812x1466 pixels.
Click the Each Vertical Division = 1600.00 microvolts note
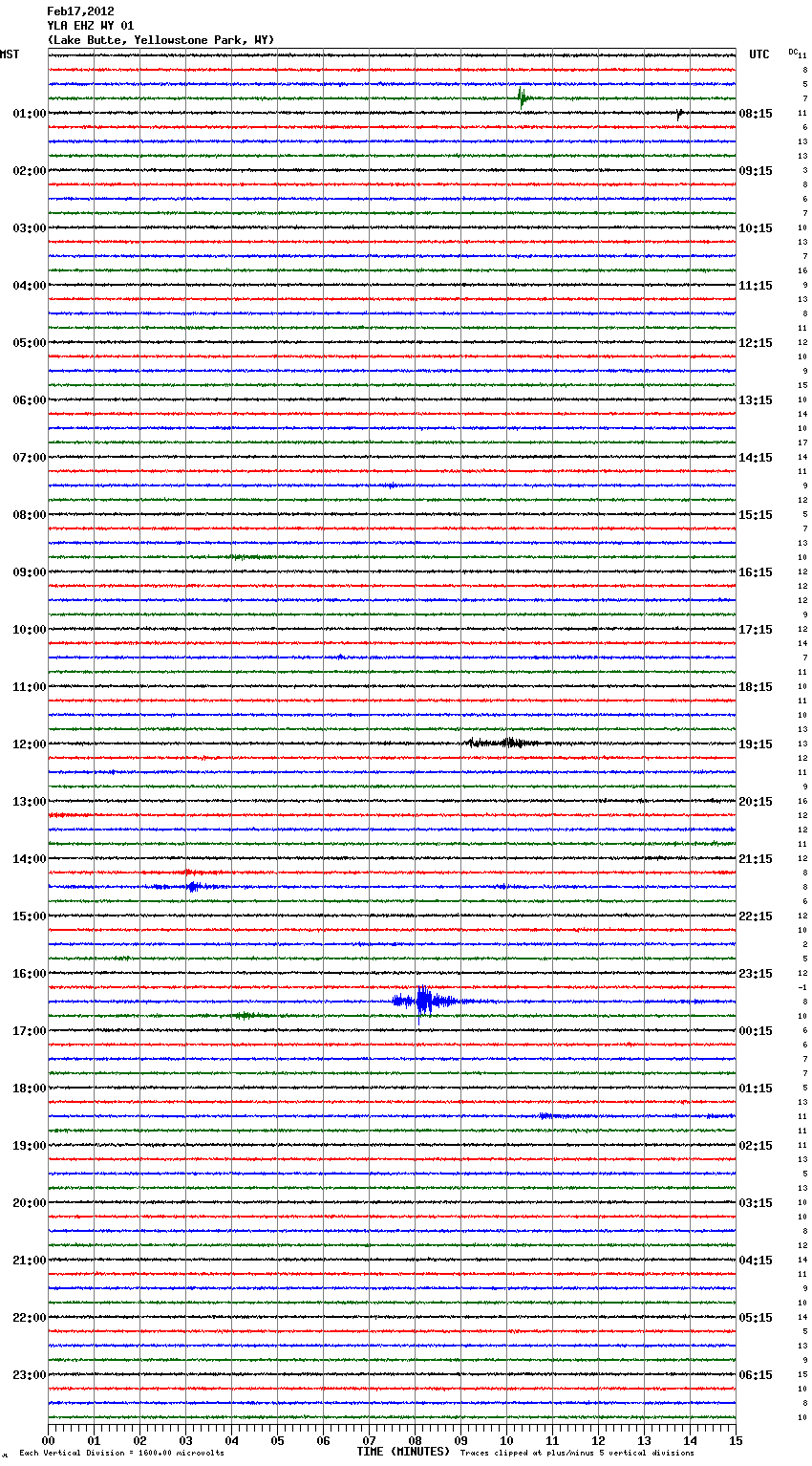121,1454
